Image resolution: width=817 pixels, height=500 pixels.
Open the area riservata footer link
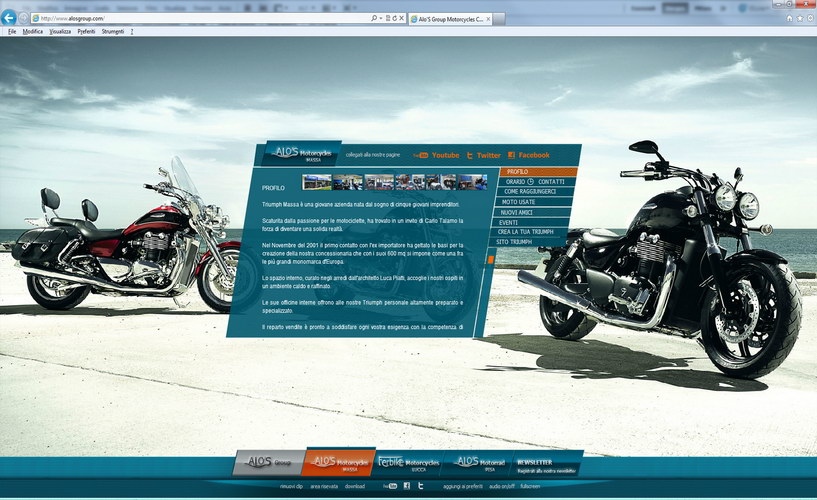click(x=324, y=486)
